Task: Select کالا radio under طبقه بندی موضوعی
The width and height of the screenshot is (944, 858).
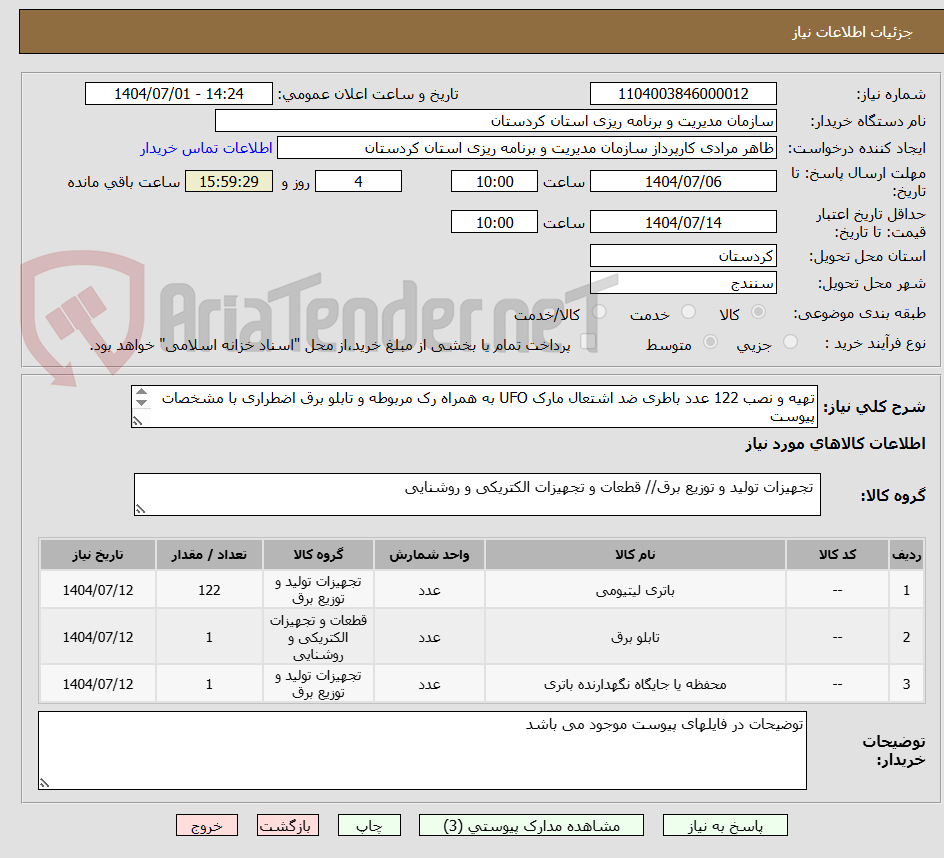Action: point(757,309)
